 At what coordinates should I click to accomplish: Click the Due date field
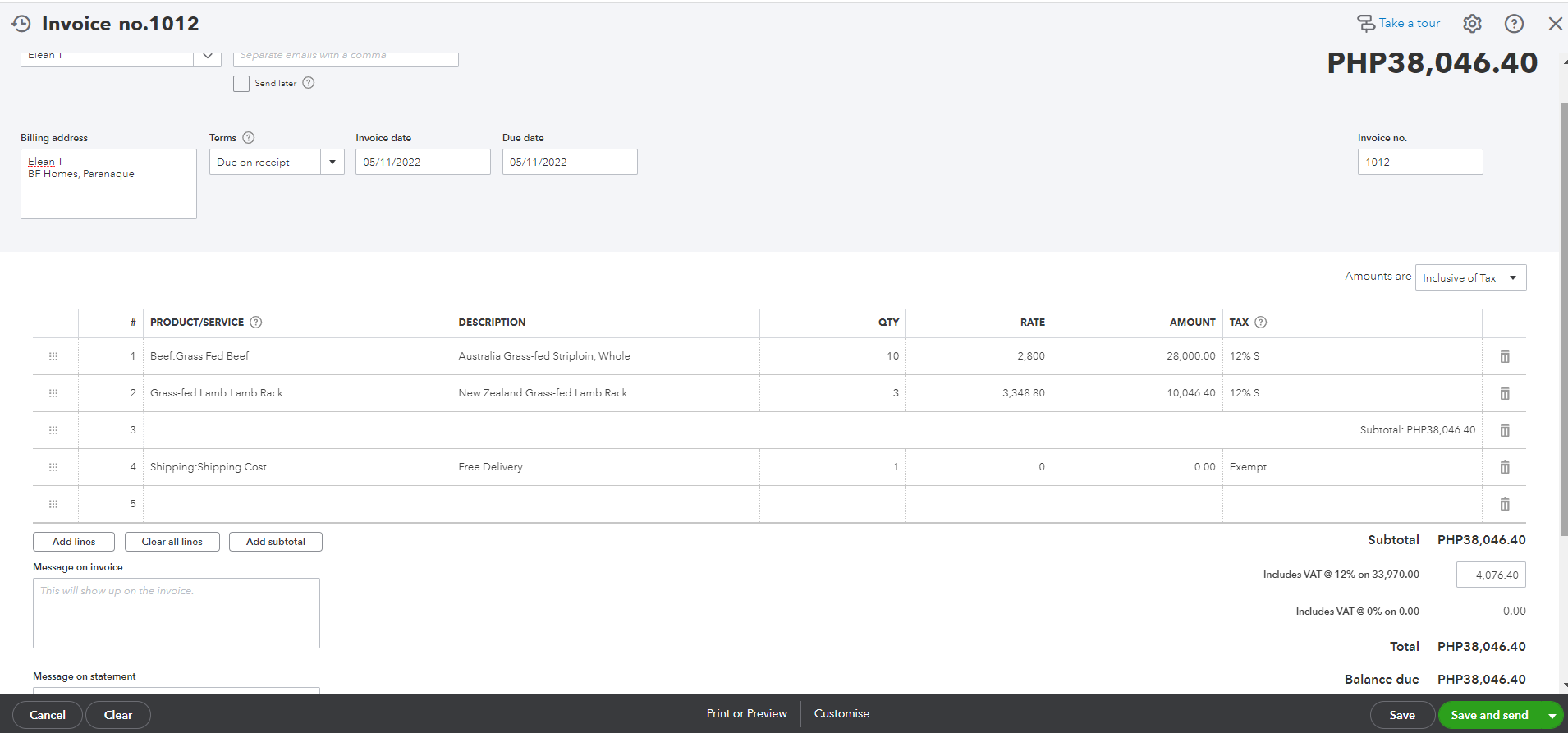click(x=570, y=162)
